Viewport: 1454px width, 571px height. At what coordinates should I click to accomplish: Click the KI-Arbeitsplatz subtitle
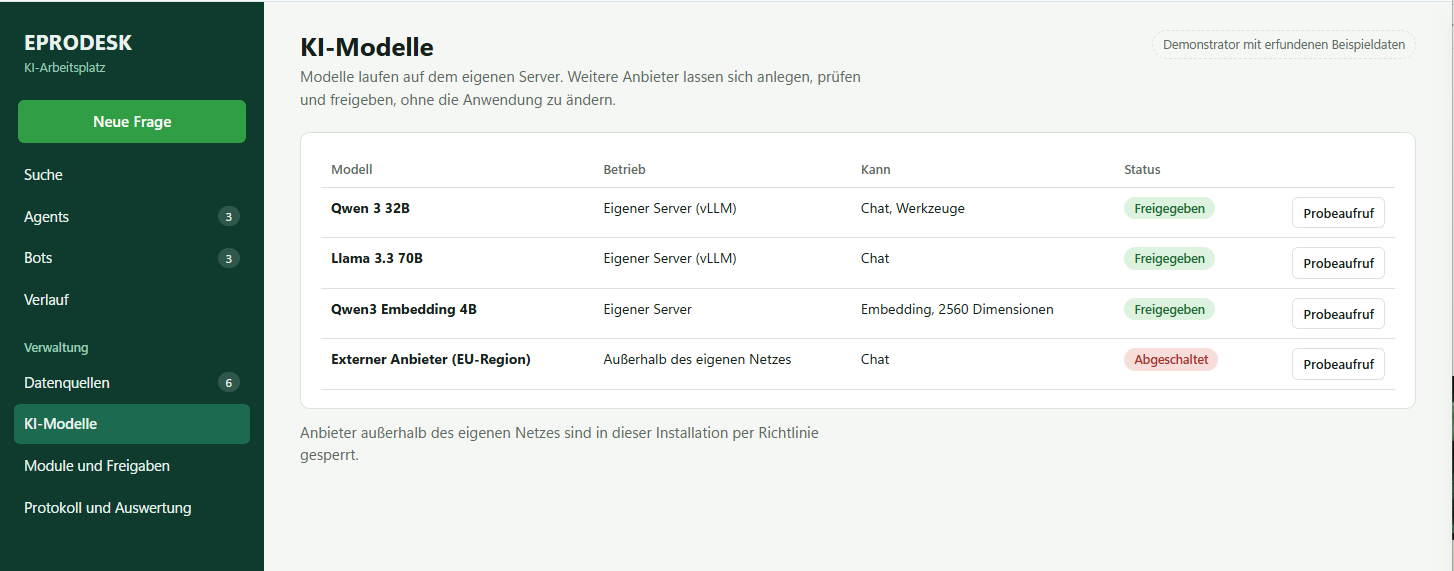(65, 69)
